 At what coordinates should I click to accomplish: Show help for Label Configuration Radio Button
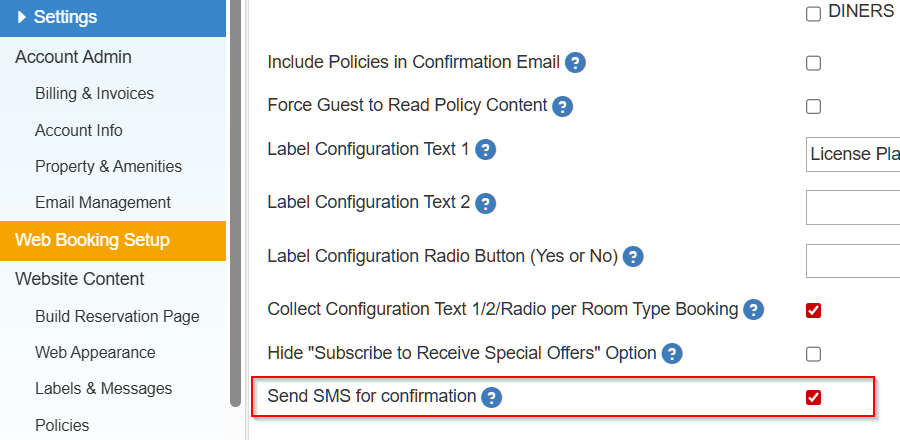click(632, 257)
